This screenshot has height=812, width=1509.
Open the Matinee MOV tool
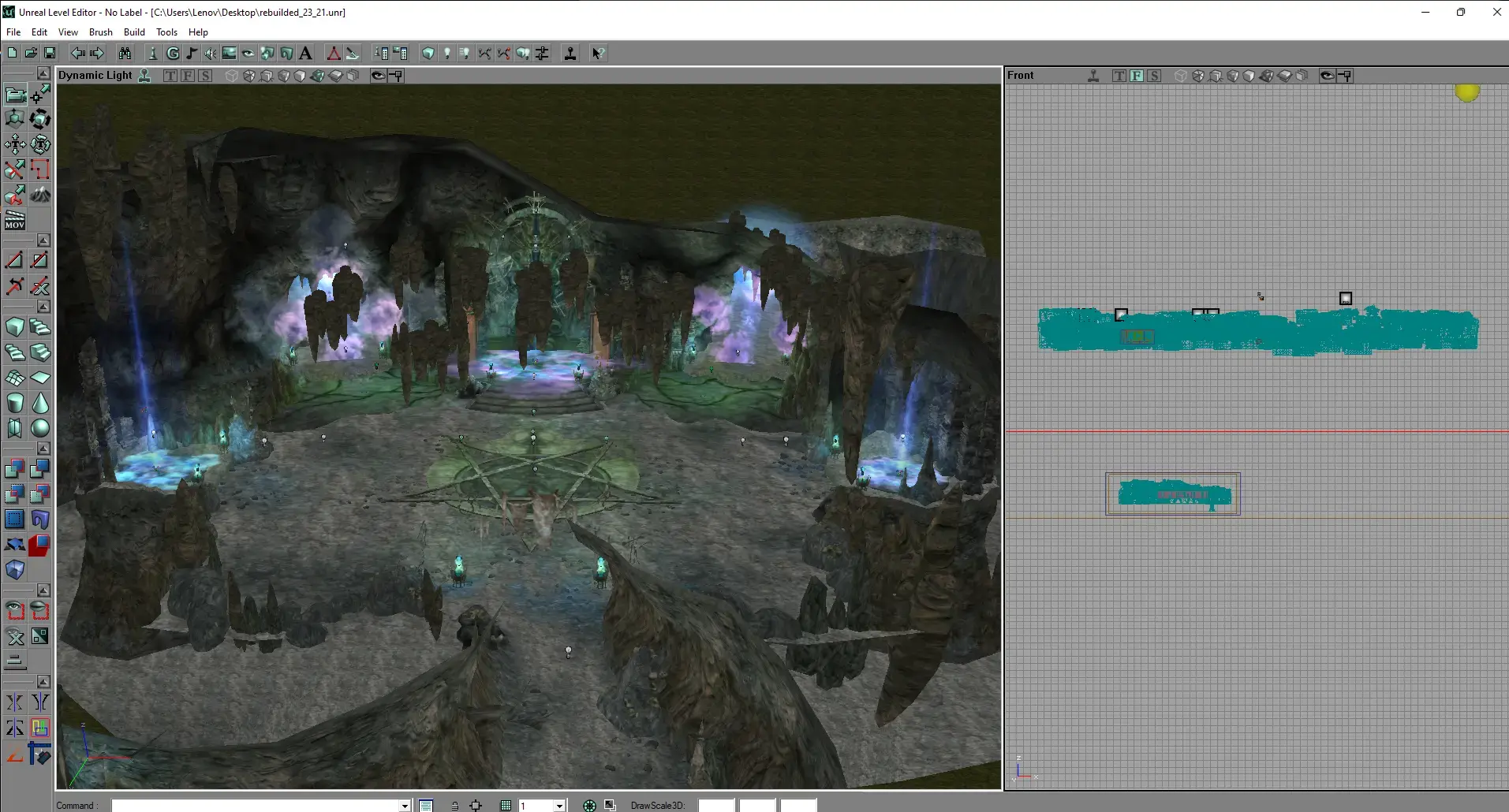point(15,220)
